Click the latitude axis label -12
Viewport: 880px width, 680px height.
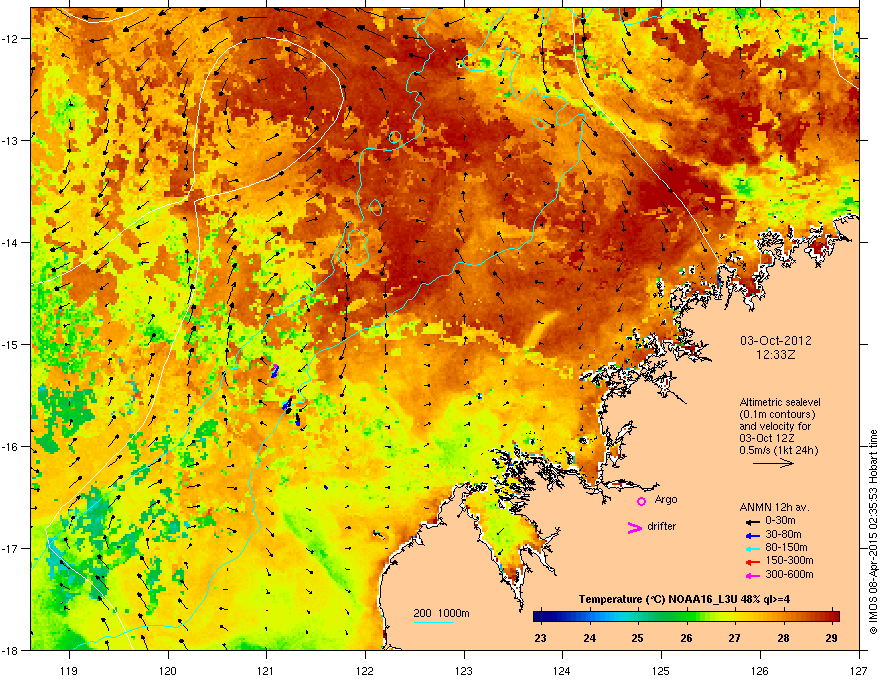[x=10, y=38]
